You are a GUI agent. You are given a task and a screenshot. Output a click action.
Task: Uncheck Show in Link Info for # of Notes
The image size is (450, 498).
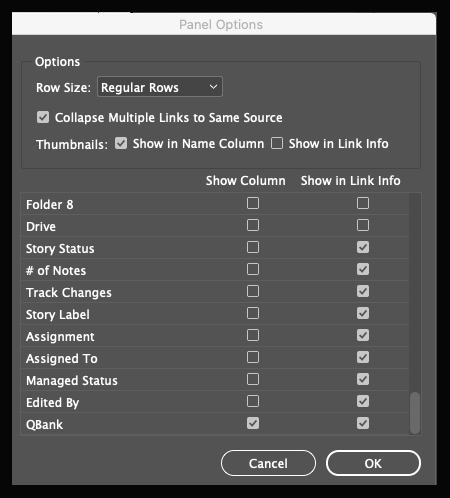[363, 269]
